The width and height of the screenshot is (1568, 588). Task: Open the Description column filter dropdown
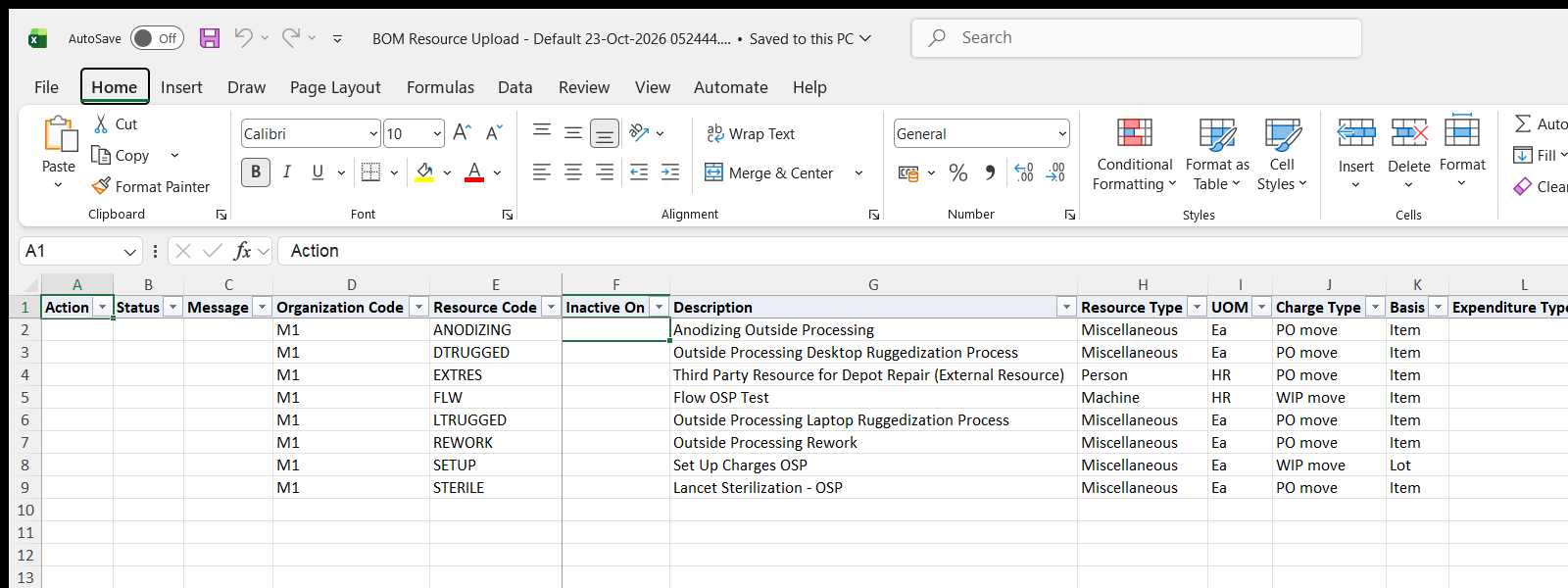(x=1066, y=308)
